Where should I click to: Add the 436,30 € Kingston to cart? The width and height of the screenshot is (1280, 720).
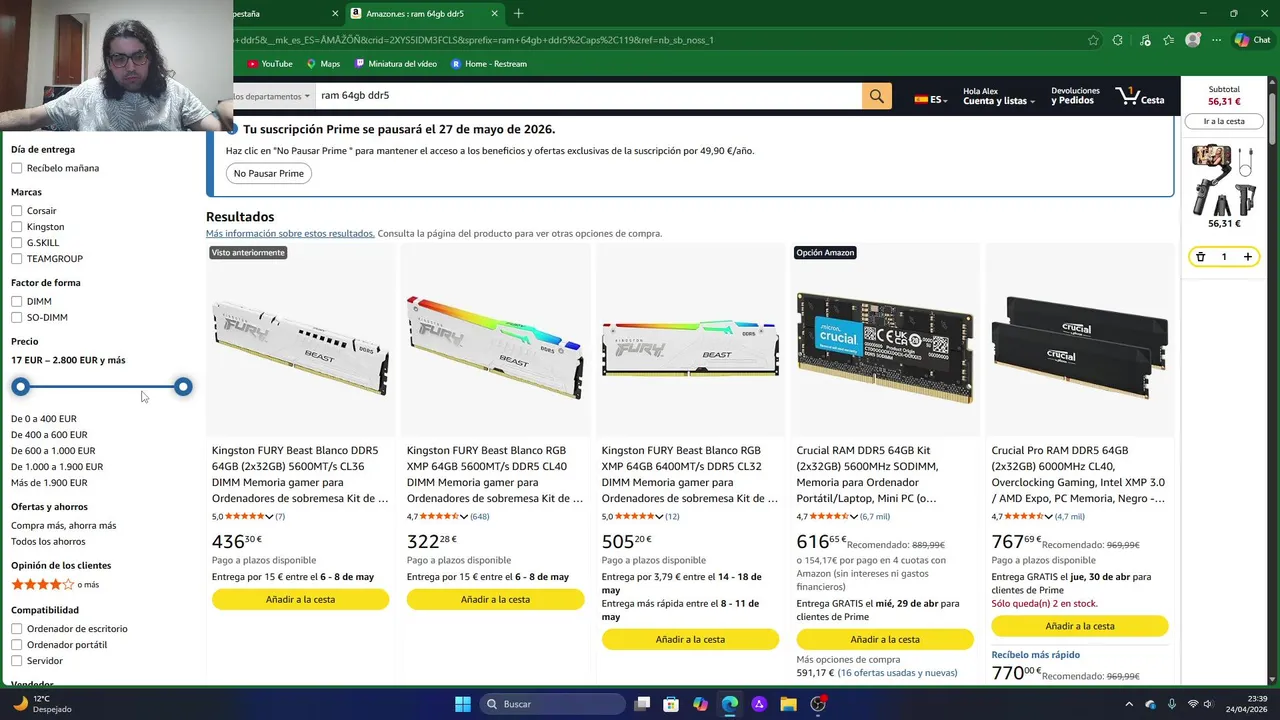point(300,600)
